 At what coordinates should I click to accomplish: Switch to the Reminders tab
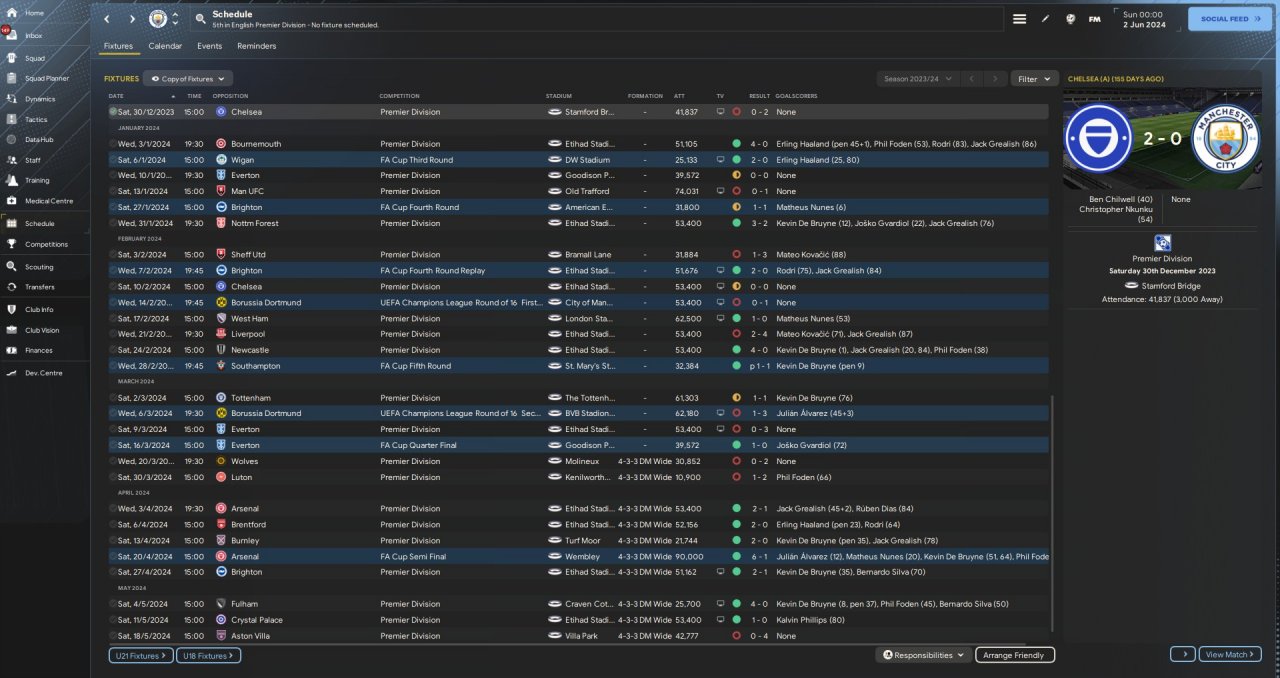point(257,46)
